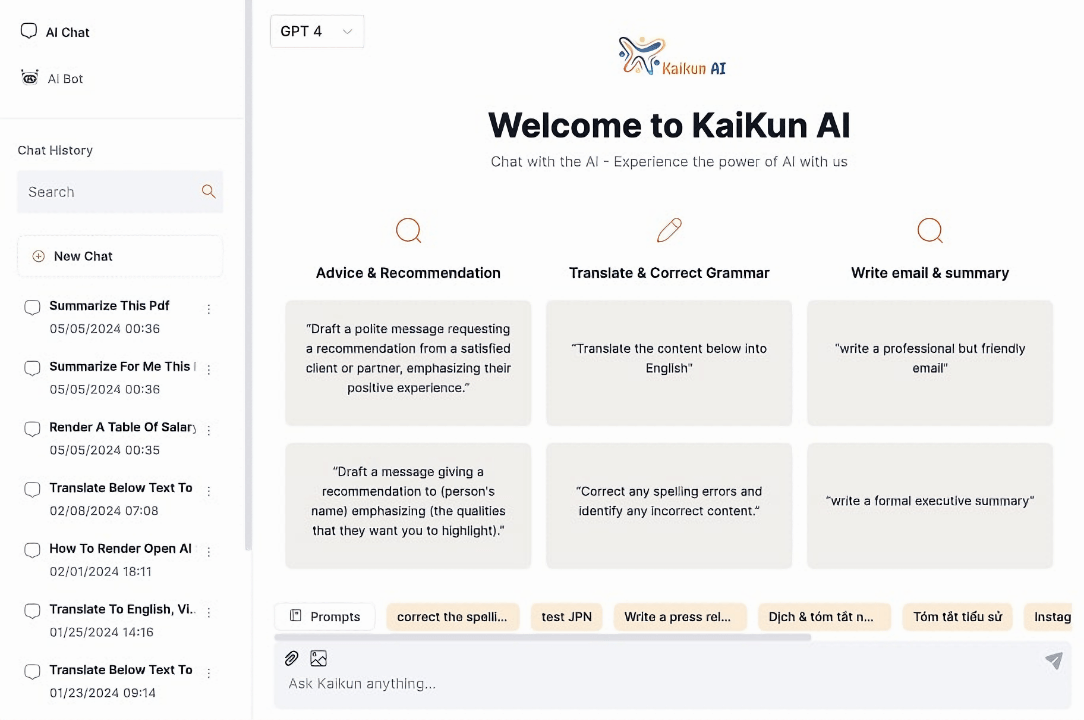The height and width of the screenshot is (720, 1084).
Task: Select the 'correct the spelli...' prompt chip
Action: [452, 616]
